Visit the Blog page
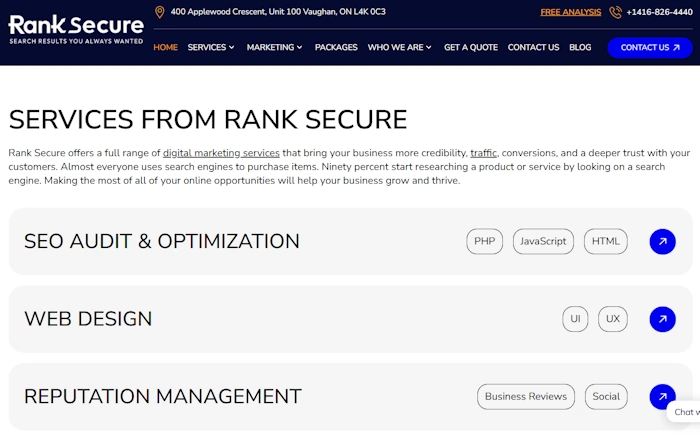The height and width of the screenshot is (436, 700). (580, 47)
